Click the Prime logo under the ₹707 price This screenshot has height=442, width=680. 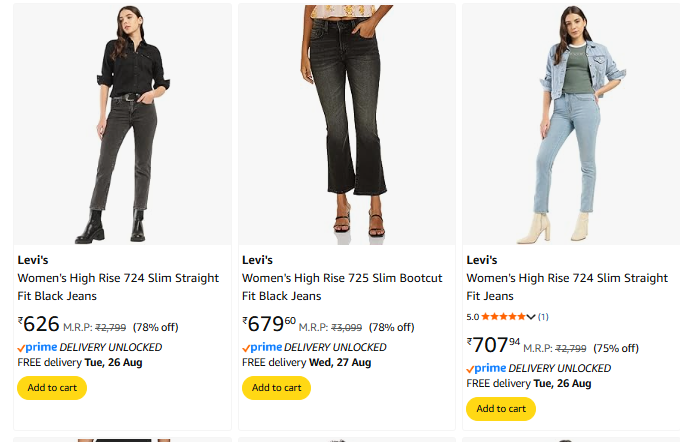[x=486, y=368]
